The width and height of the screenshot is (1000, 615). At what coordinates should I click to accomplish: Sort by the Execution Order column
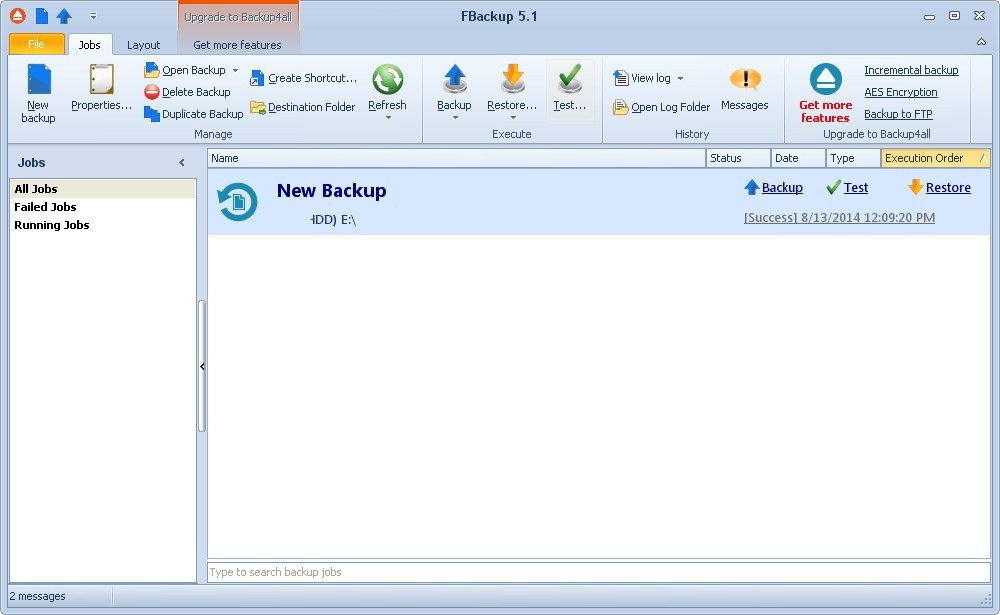coord(935,158)
